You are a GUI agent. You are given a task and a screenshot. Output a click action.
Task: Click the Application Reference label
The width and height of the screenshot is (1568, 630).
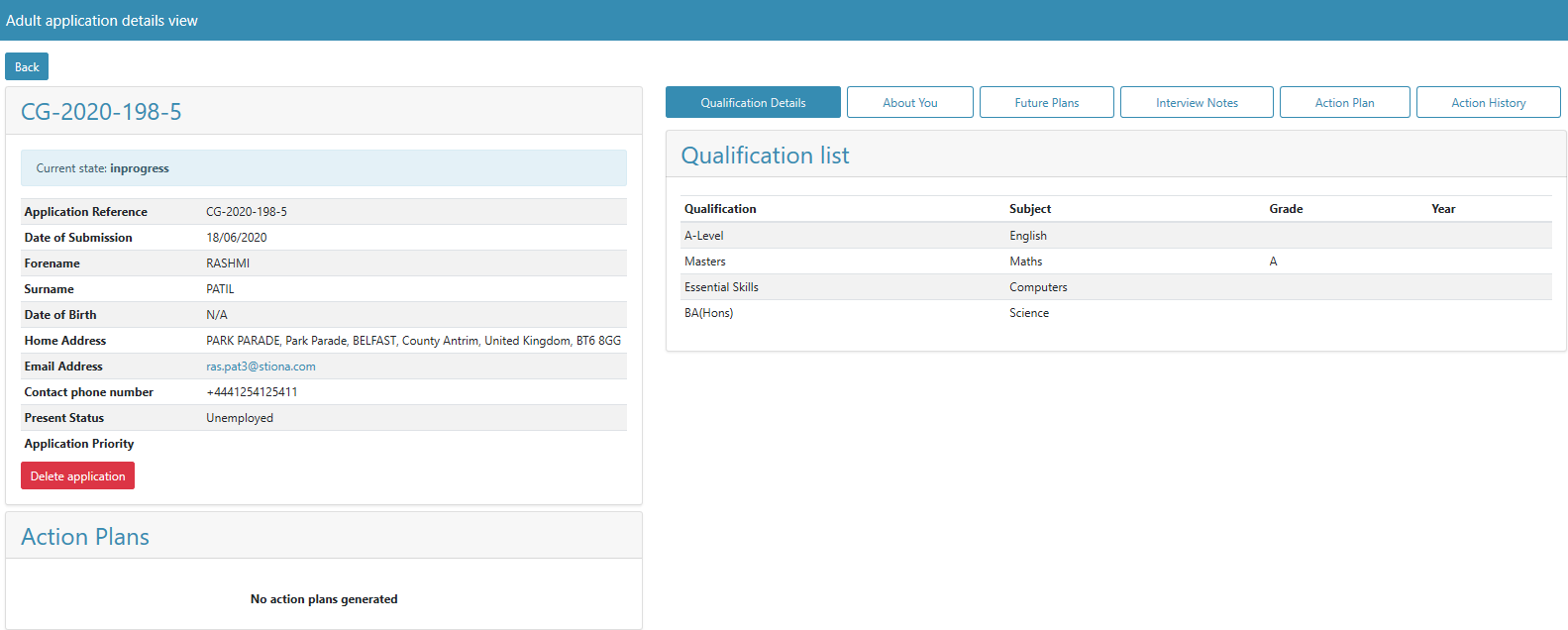click(x=86, y=212)
